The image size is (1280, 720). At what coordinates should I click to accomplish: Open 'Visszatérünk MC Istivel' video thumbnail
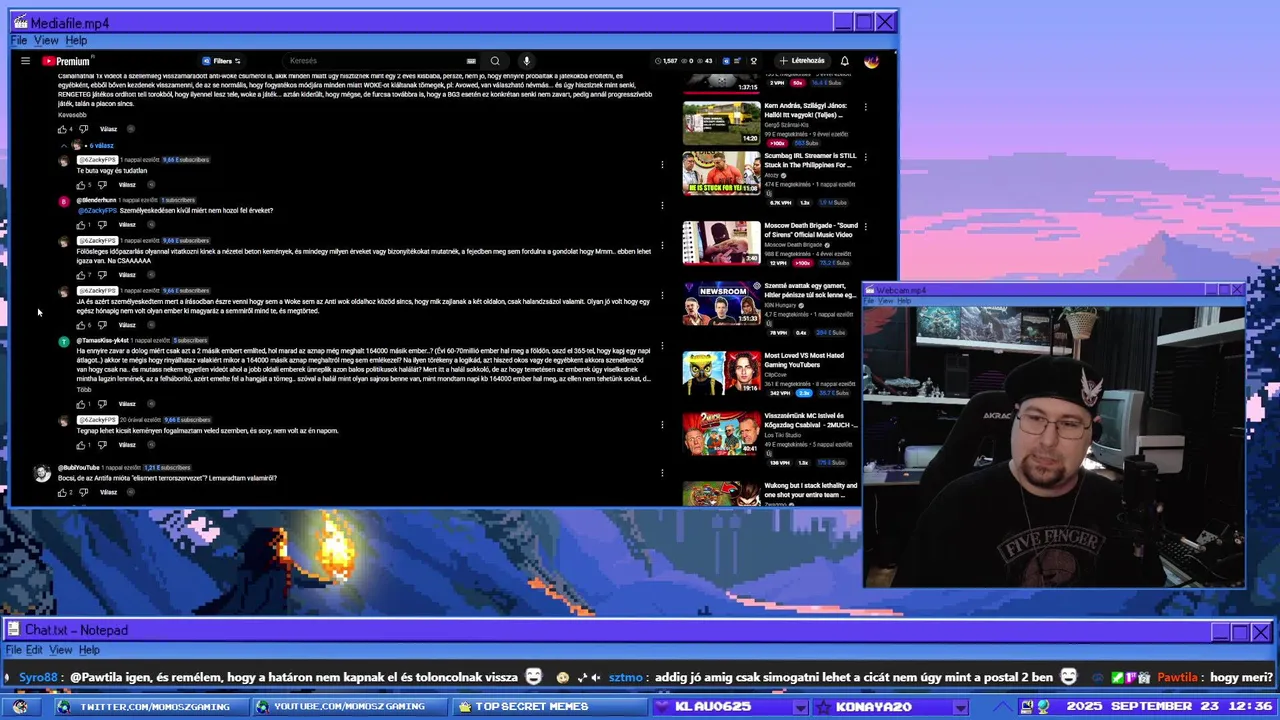click(x=721, y=434)
